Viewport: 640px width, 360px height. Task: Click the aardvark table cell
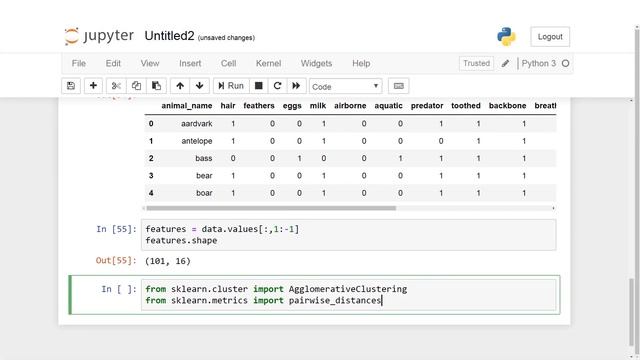click(196, 124)
